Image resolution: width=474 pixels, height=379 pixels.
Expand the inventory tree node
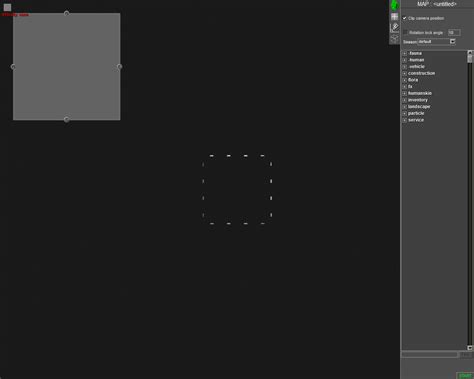pos(405,100)
